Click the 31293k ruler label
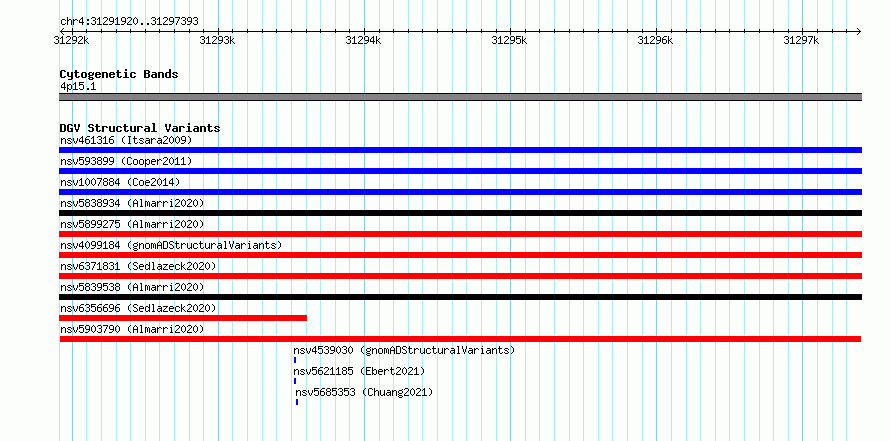 point(217,40)
